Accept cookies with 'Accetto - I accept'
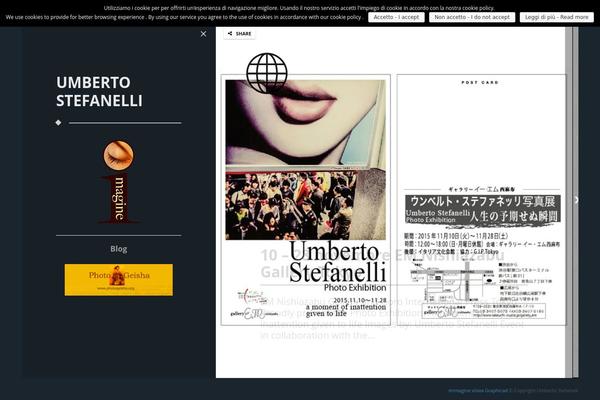The width and height of the screenshot is (600, 400). click(396, 17)
